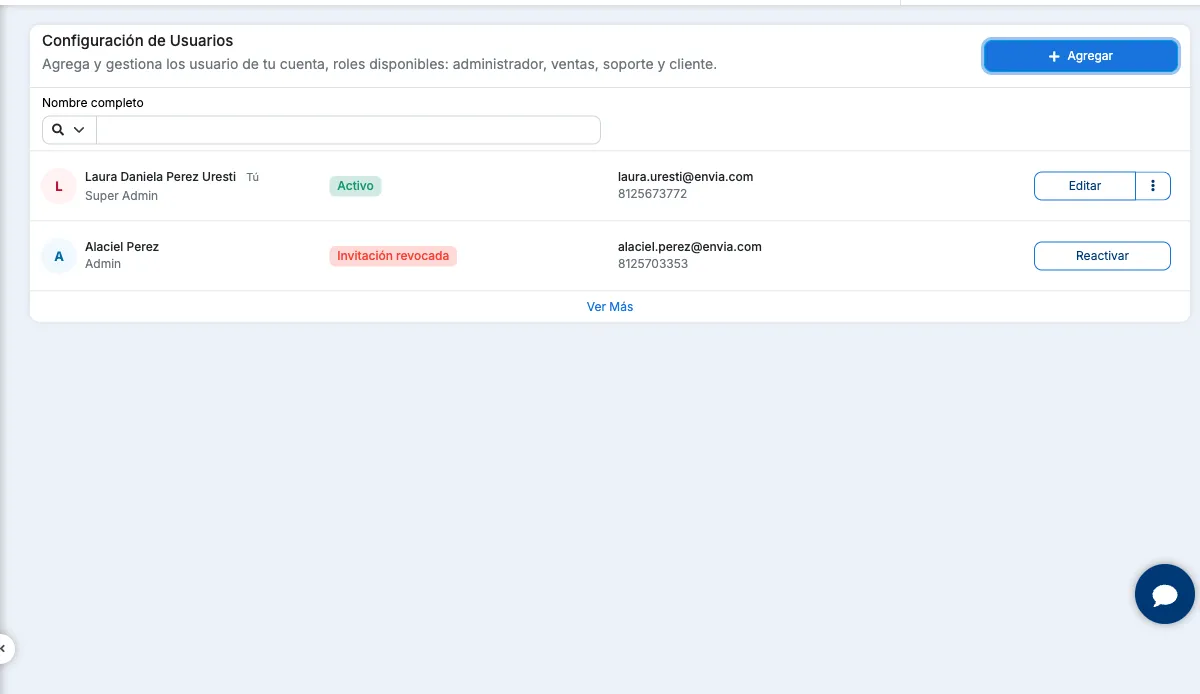Screen dimensions: 1200x694
Task: Click the name Alaciel Perez
Action: (122, 247)
